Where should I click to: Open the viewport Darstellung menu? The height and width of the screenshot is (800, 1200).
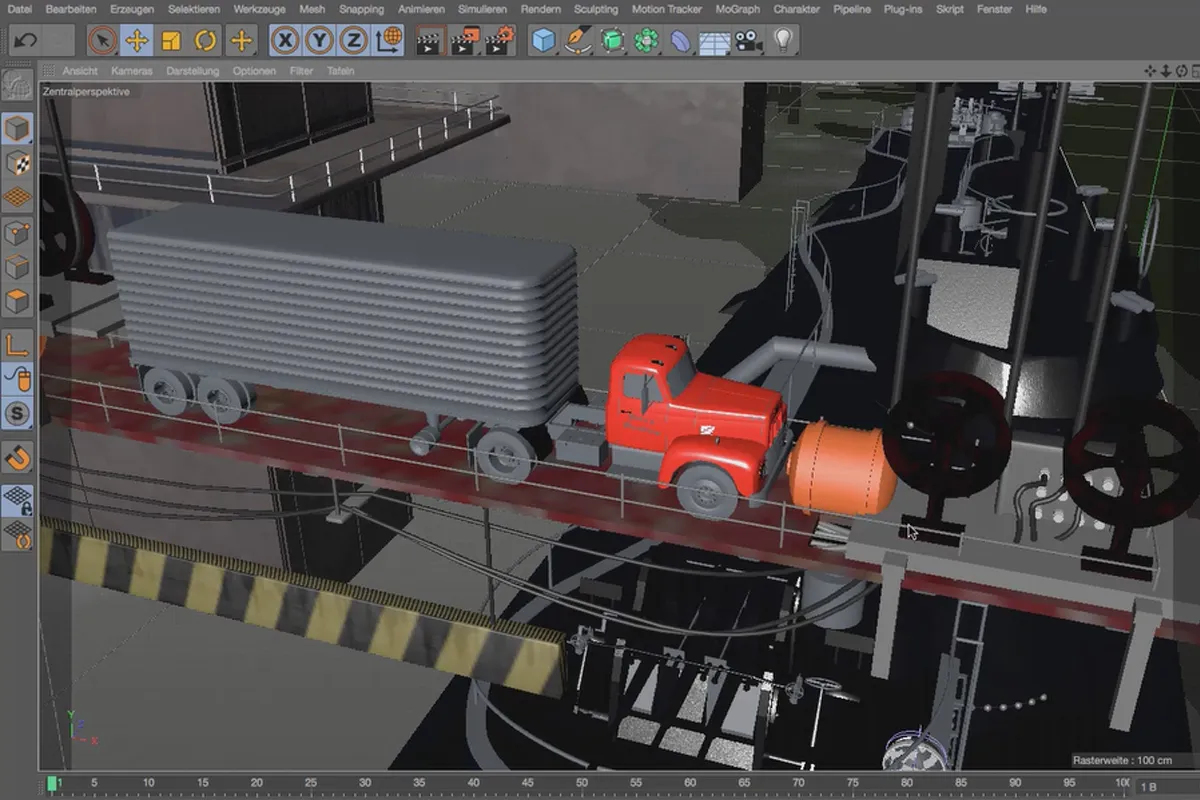(x=193, y=71)
